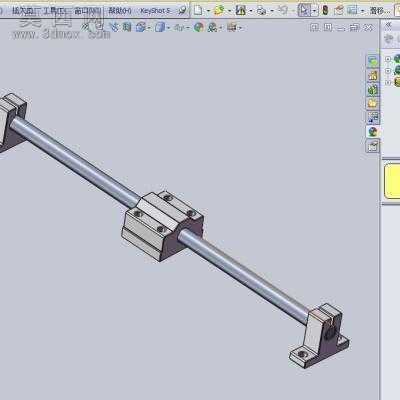Select the center linear bearing block on shaft
400x400 pixels.
point(162,226)
